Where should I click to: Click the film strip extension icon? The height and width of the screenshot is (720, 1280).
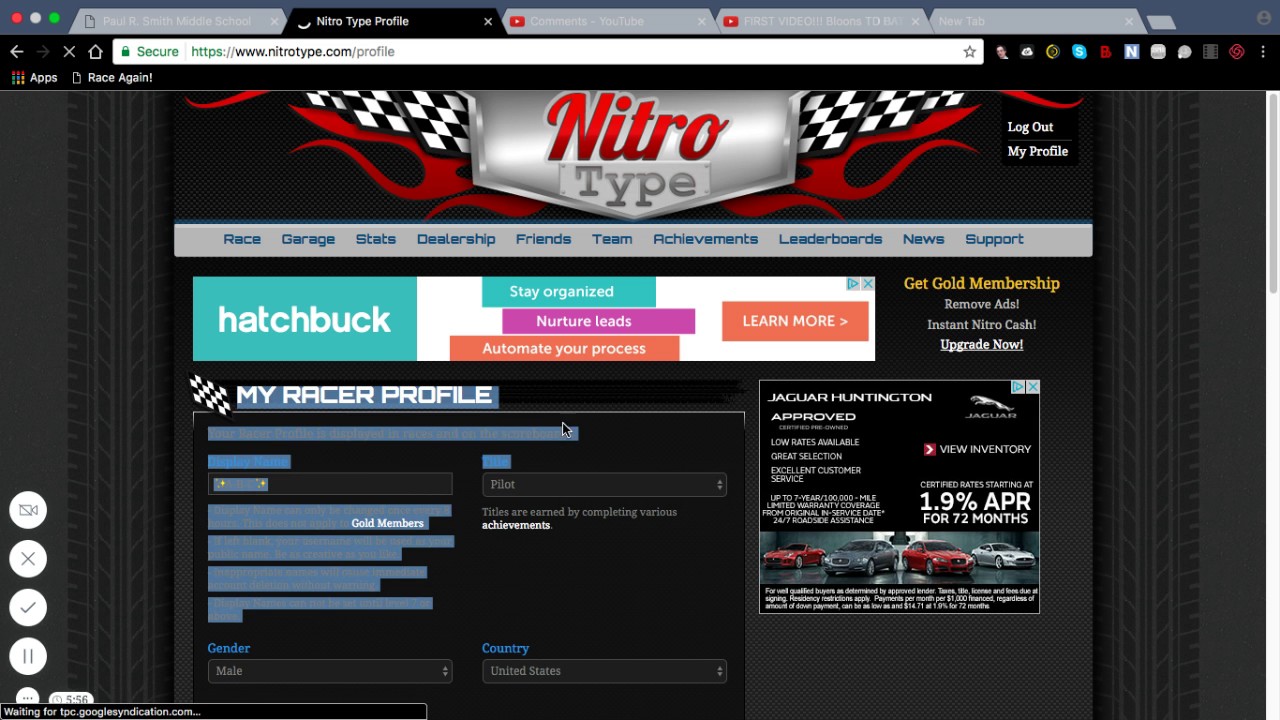coord(1210,52)
